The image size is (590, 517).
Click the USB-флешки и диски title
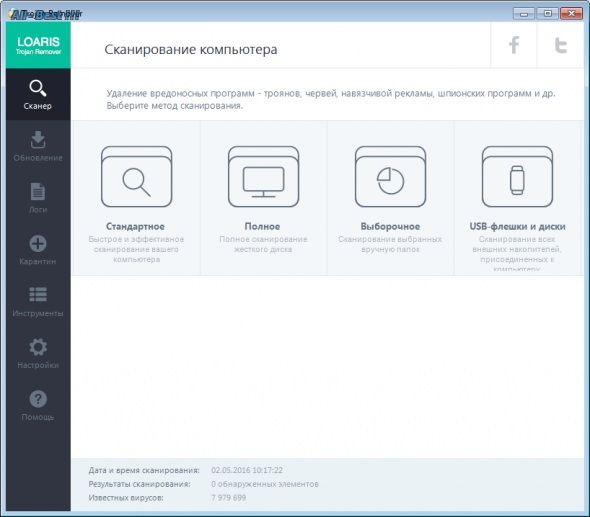coord(517,227)
